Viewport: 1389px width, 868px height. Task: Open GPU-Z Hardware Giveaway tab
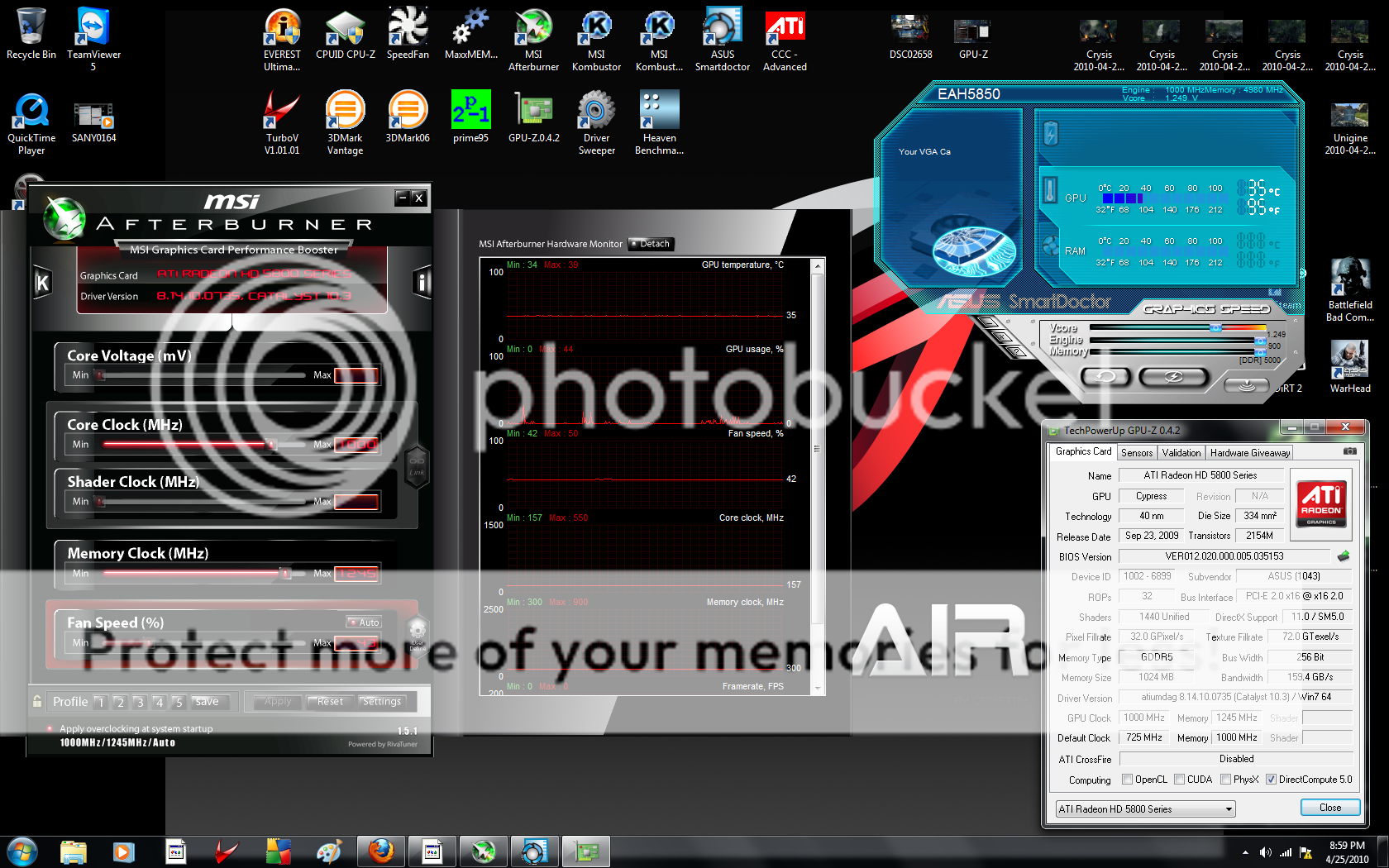tap(1249, 452)
